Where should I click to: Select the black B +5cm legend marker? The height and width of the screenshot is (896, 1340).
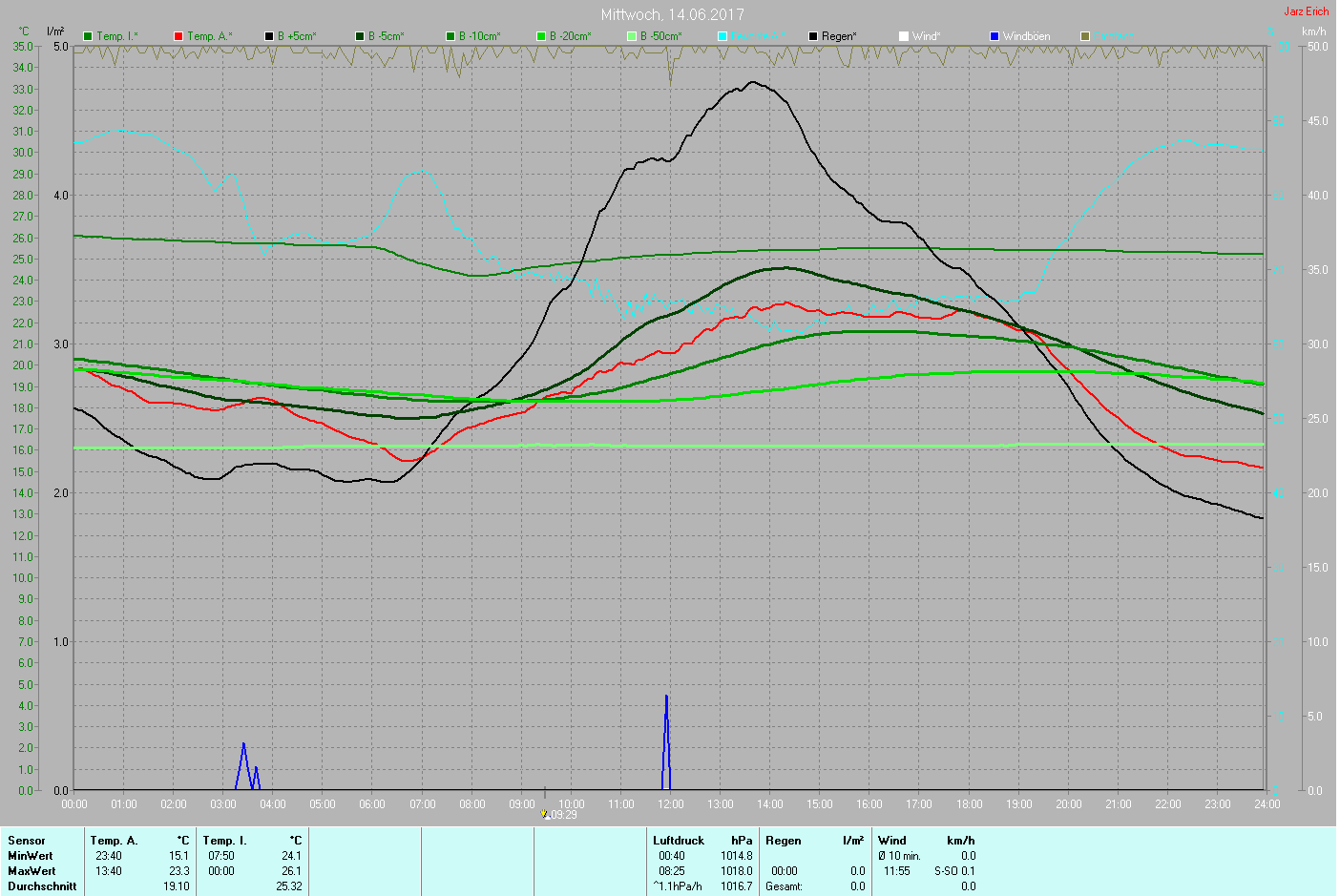click(x=269, y=36)
